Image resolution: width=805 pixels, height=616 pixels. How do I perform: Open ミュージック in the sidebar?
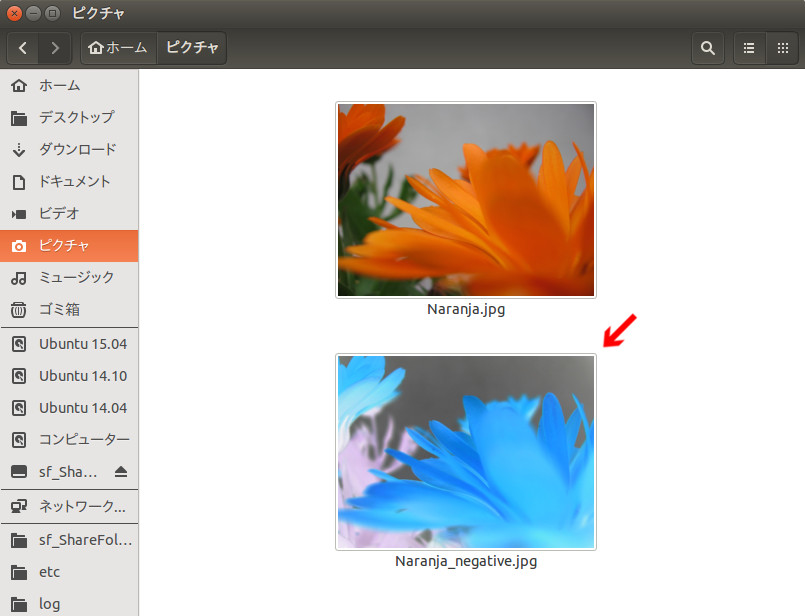pos(69,278)
